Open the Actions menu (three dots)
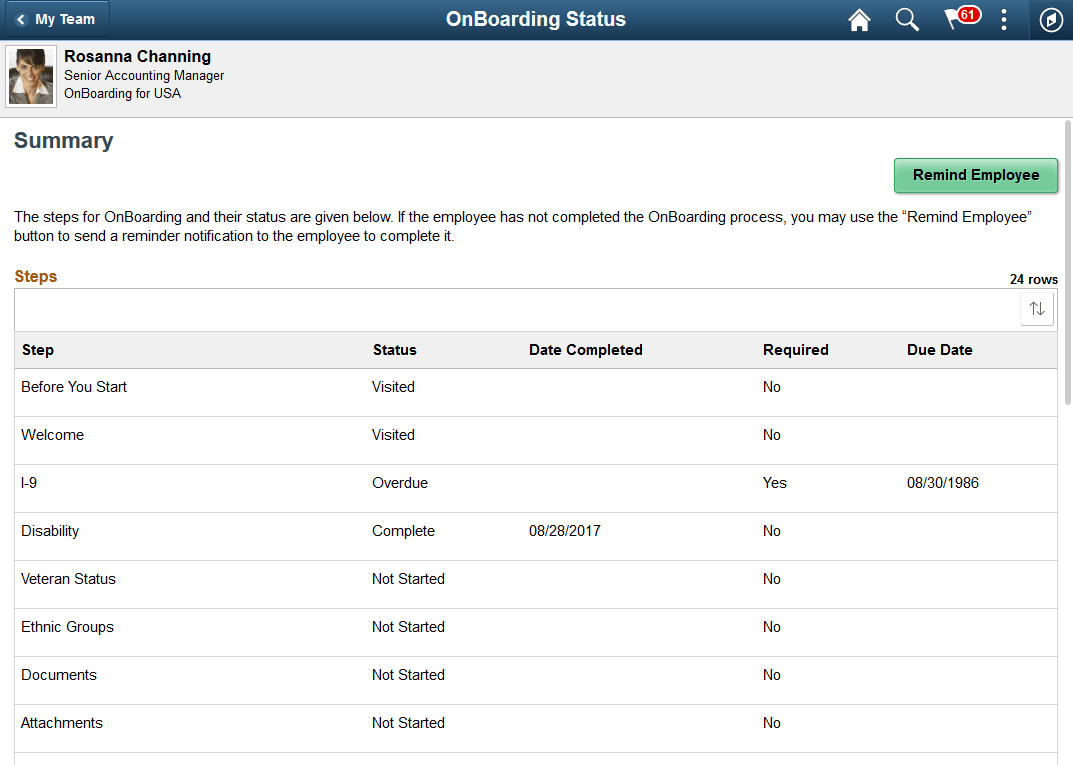The width and height of the screenshot is (1073, 765). pyautogui.click(x=1004, y=19)
